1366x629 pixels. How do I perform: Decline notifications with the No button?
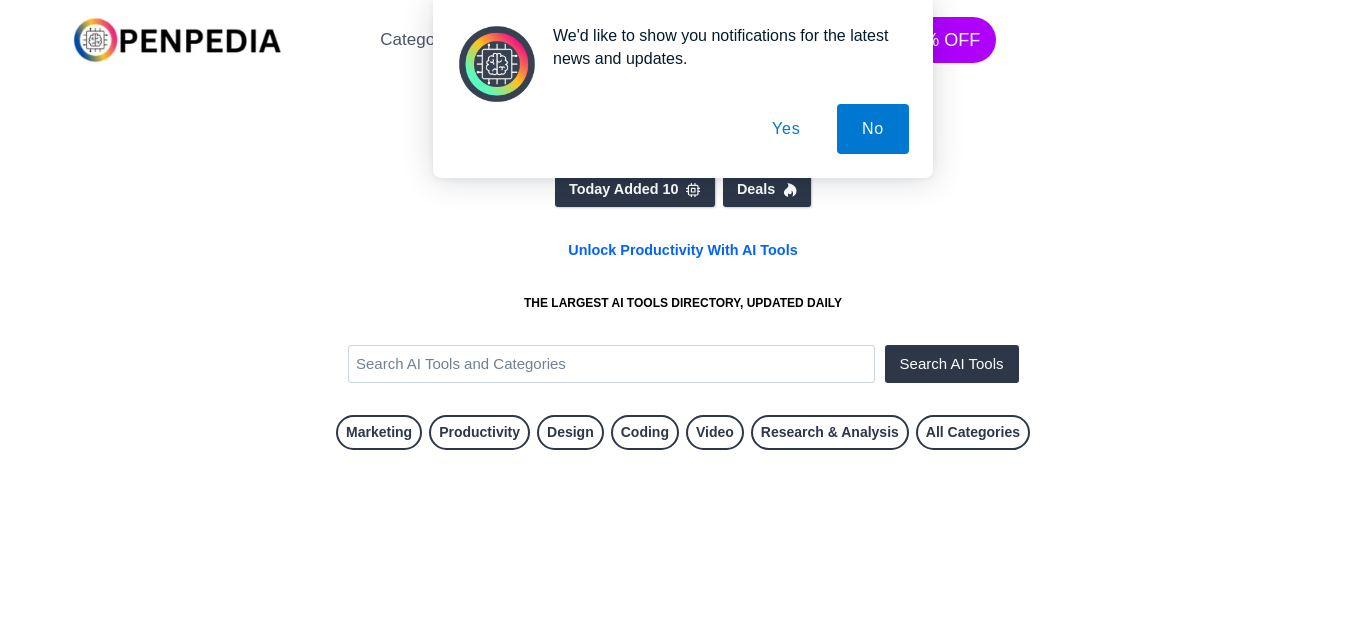(873, 129)
